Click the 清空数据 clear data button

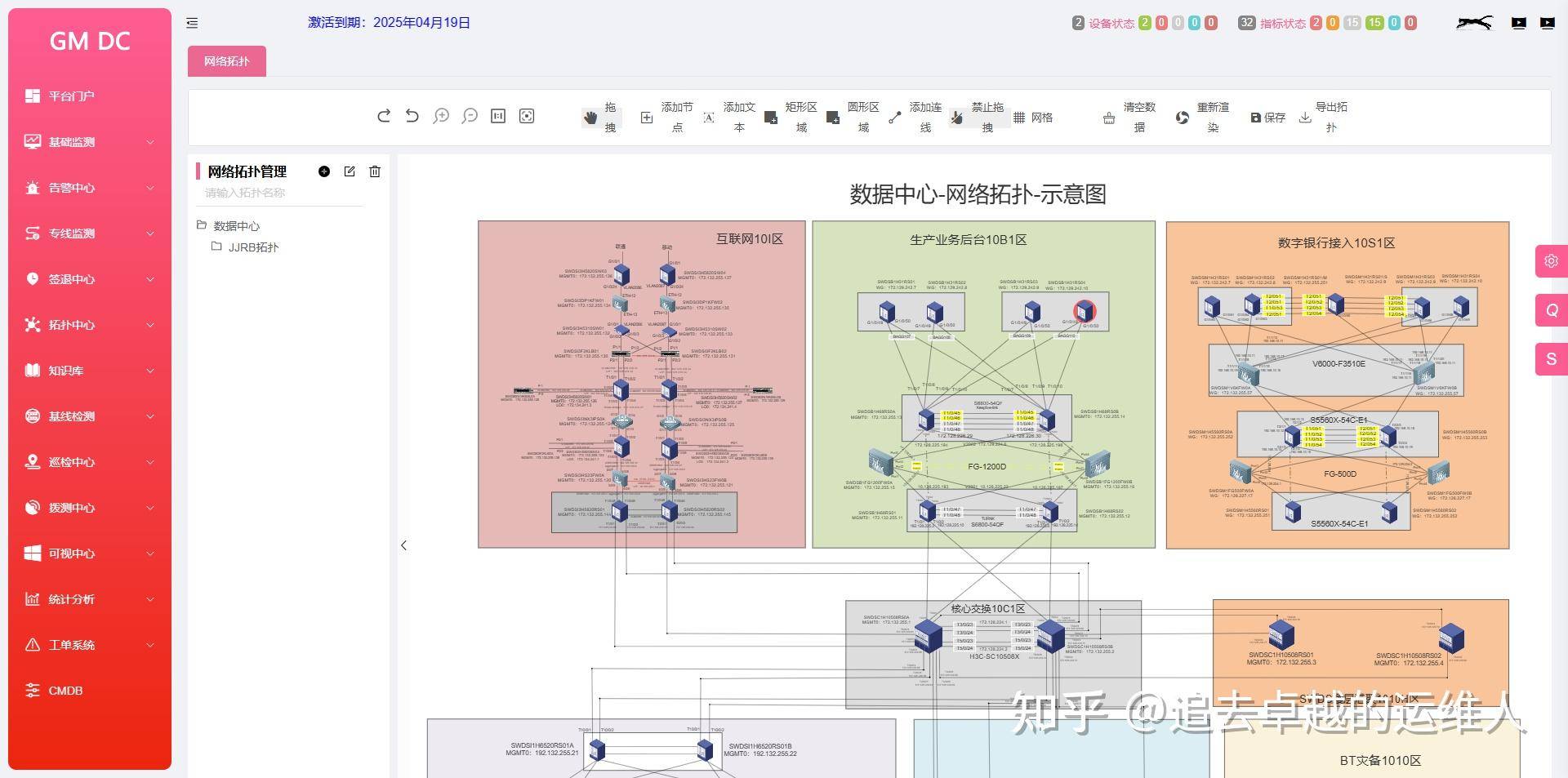point(1130,118)
